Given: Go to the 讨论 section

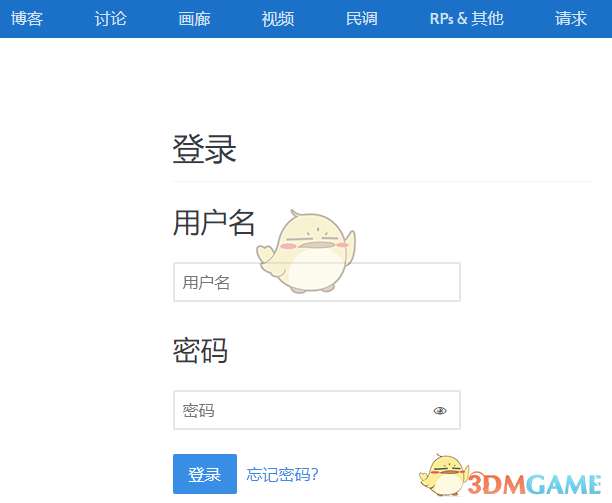Looking at the screenshot, I should click(110, 19).
